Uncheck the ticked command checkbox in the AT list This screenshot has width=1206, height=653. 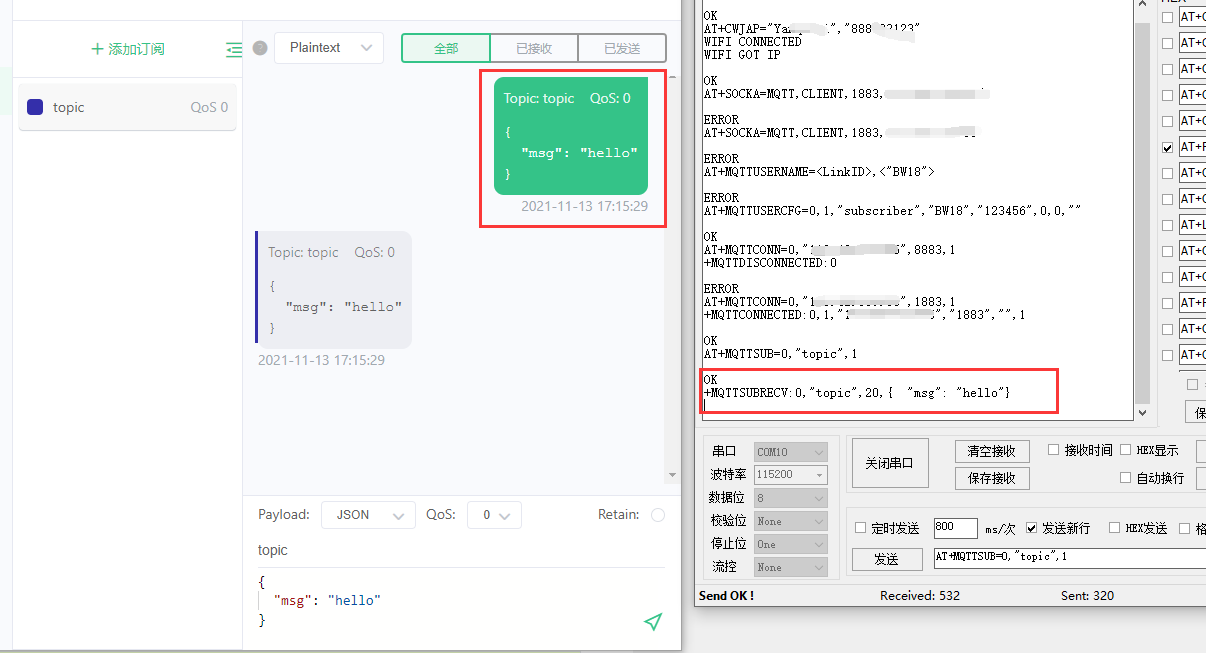[x=1167, y=147]
